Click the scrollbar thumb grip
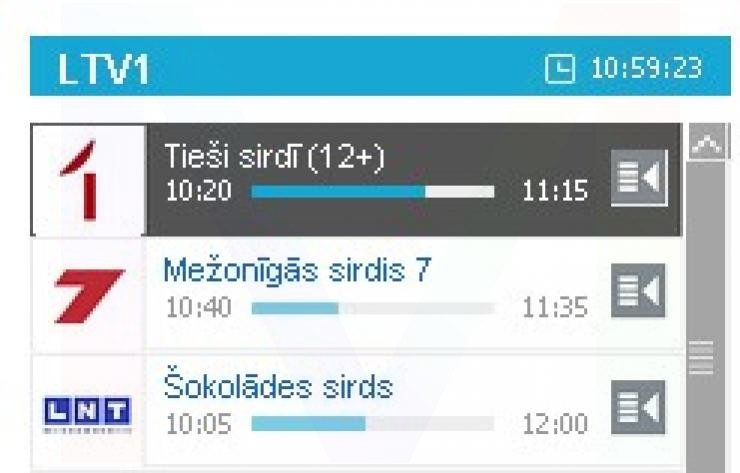Screen dimensions: 740x473 [x=705, y=354]
